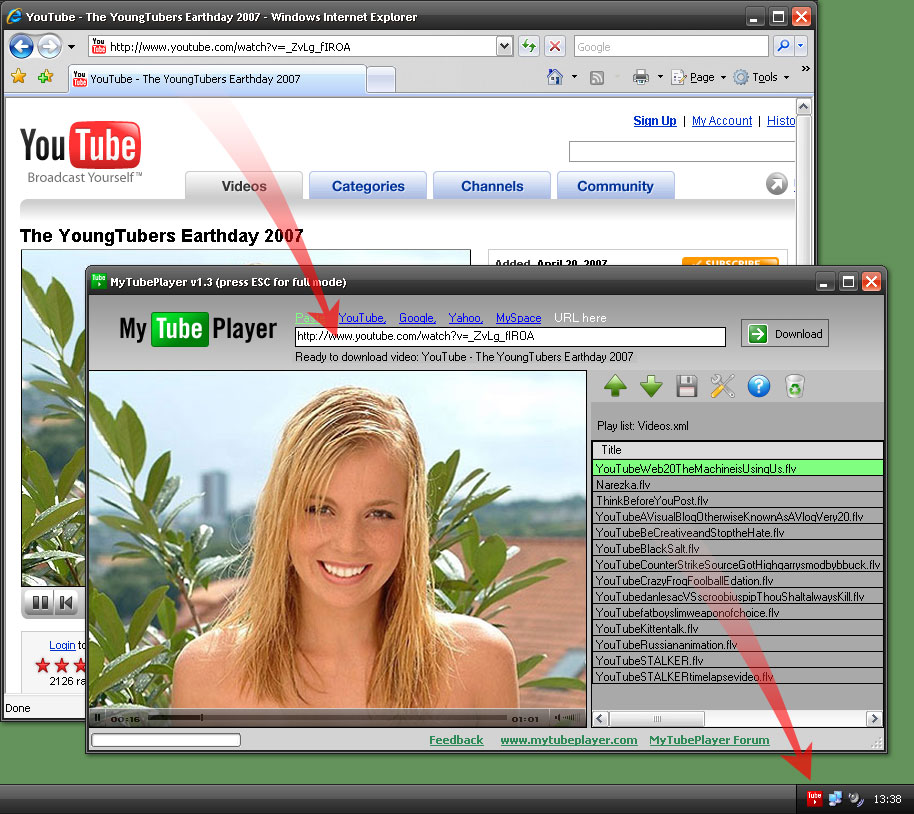Open a new browser tab

point(381,80)
